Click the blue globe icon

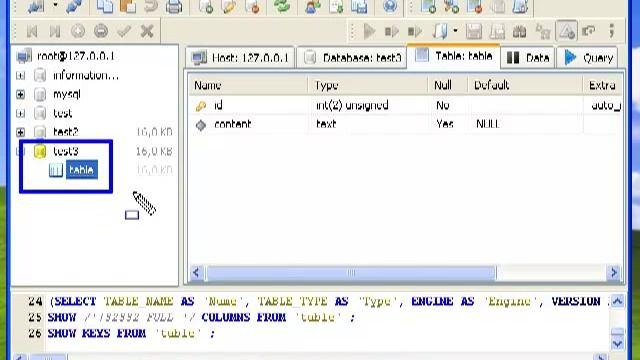click(x=390, y=7)
